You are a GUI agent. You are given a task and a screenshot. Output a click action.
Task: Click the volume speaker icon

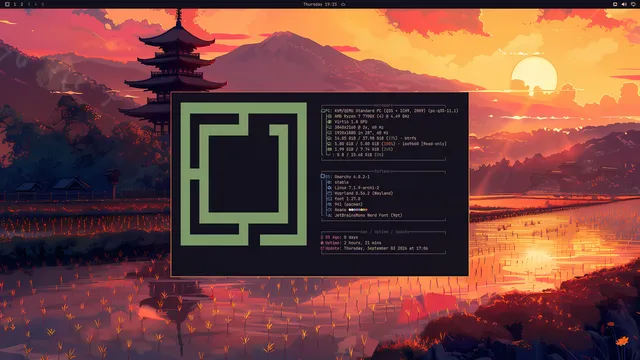click(x=624, y=4)
